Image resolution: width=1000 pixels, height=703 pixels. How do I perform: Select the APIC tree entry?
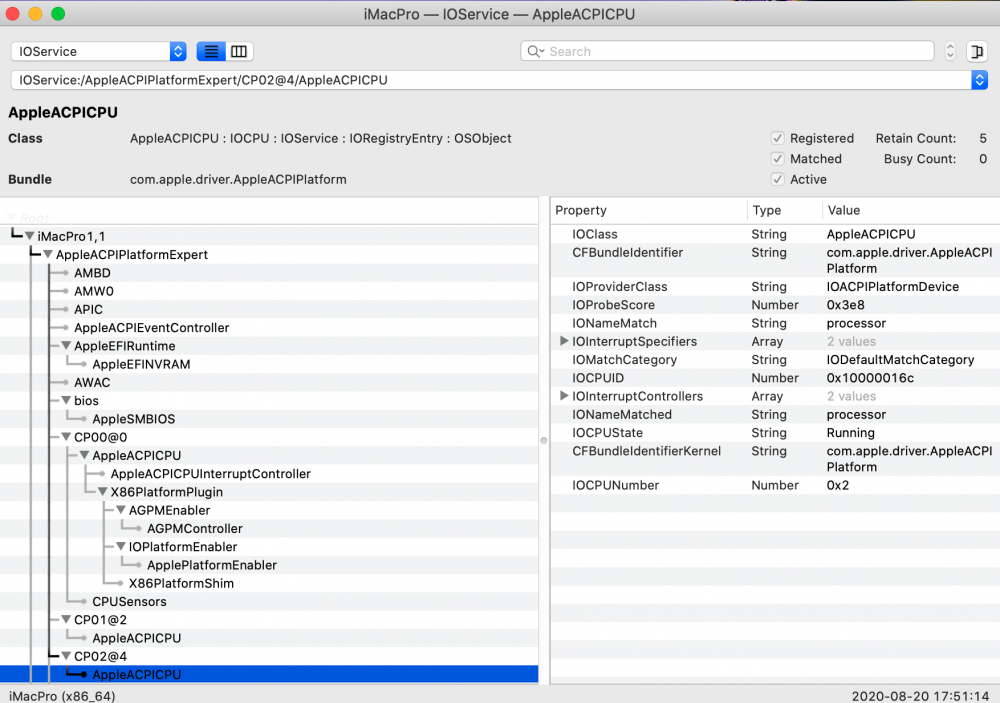click(x=88, y=309)
